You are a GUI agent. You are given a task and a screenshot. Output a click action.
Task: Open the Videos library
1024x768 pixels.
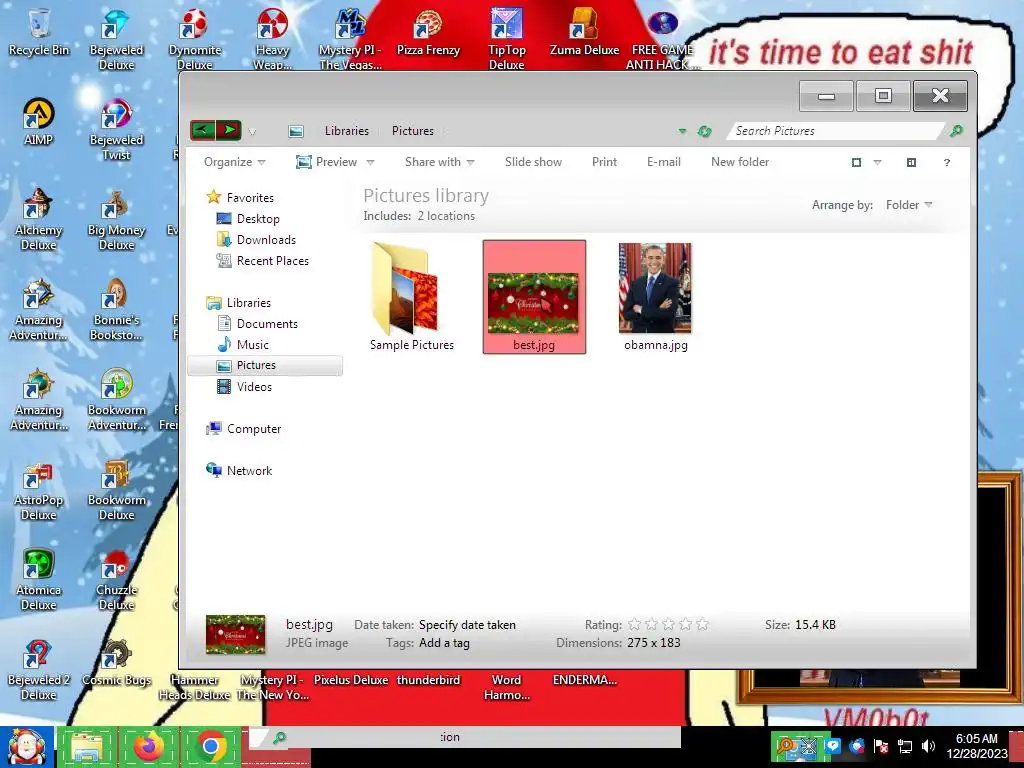tap(244, 387)
